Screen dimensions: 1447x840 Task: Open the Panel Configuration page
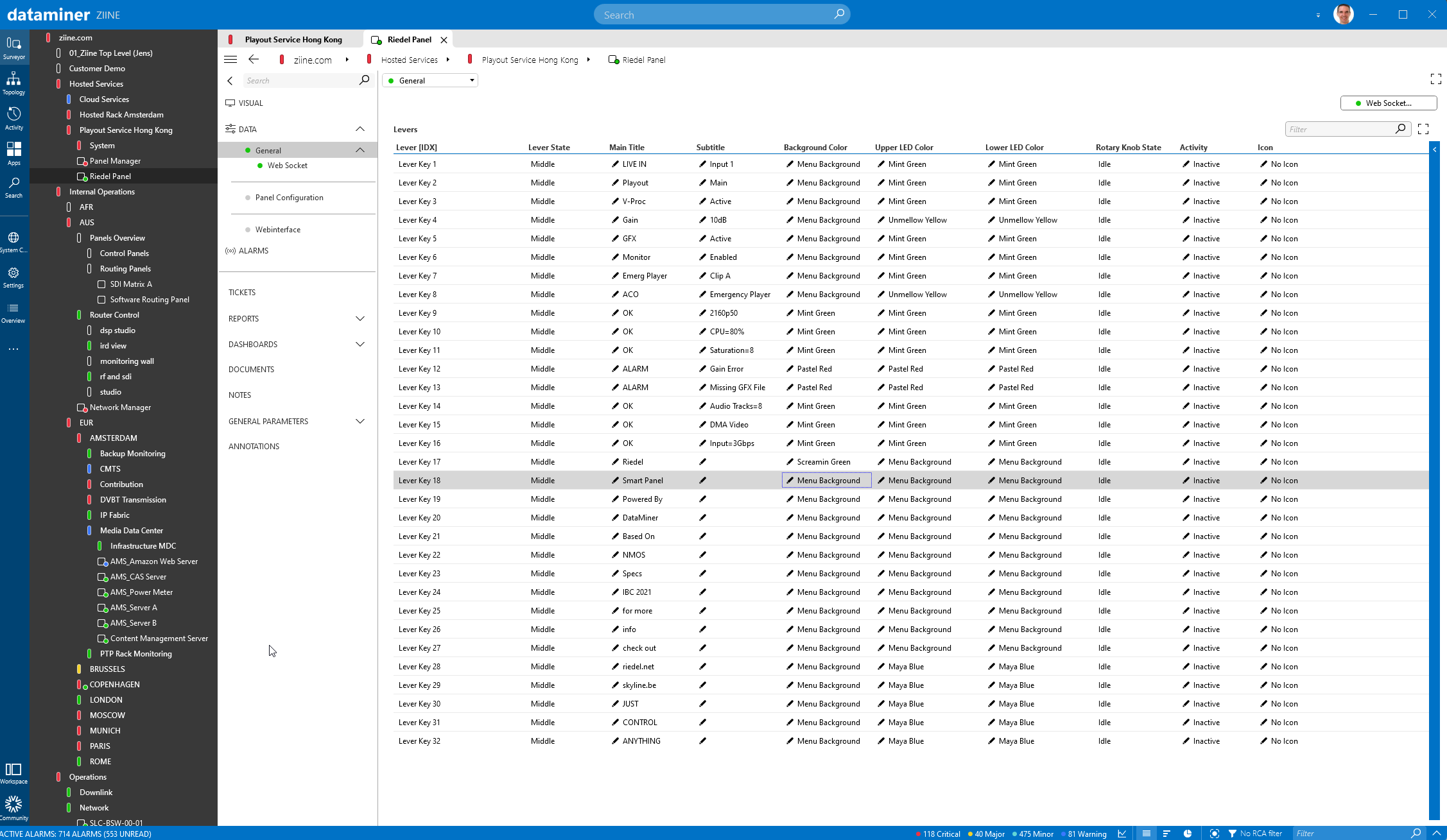pyautogui.click(x=289, y=198)
